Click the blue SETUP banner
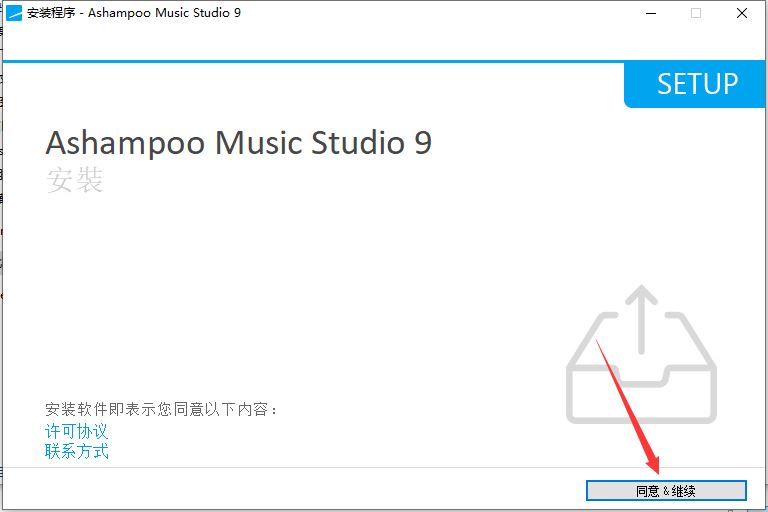 pos(695,84)
